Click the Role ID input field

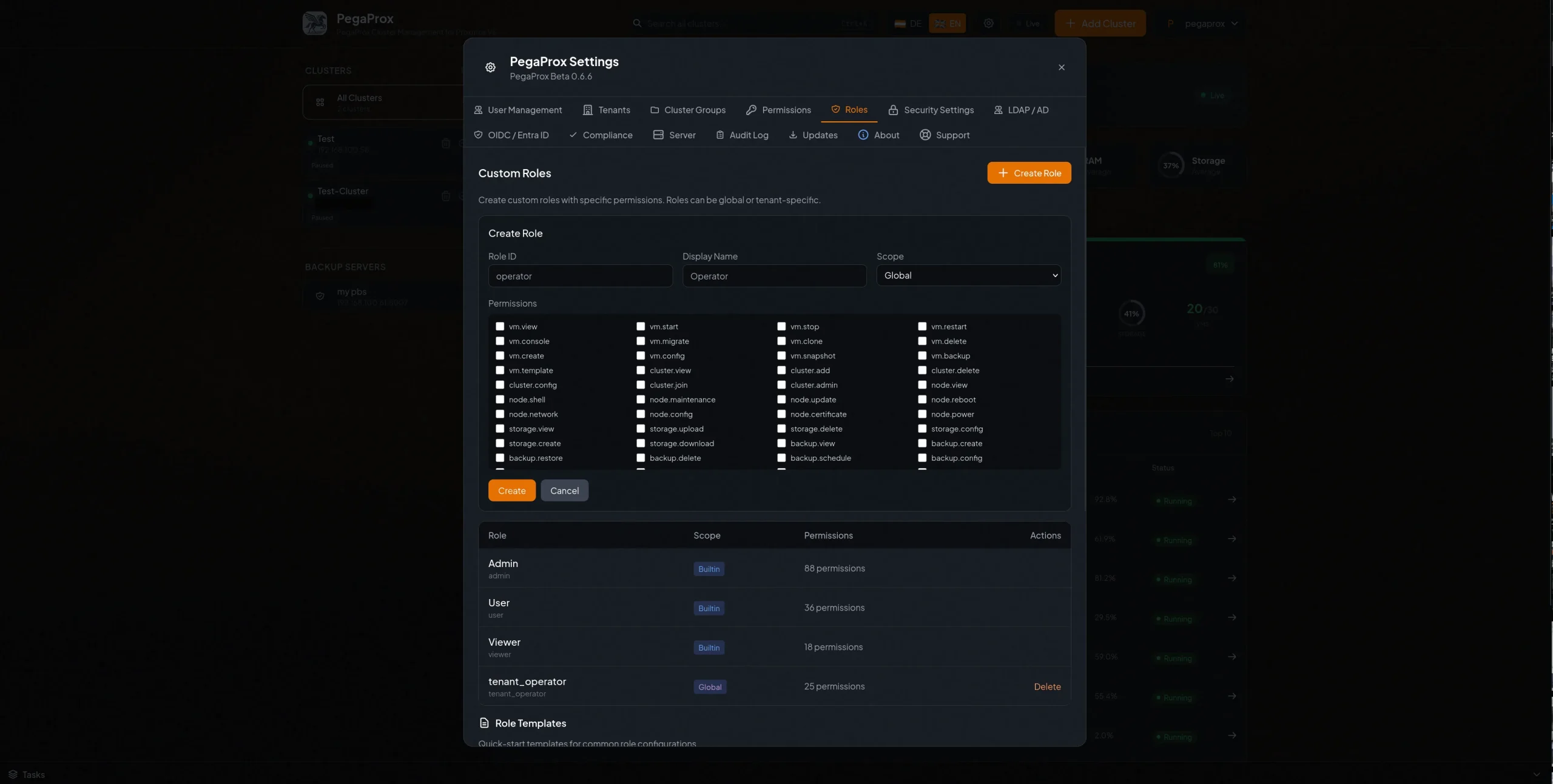tap(580, 276)
